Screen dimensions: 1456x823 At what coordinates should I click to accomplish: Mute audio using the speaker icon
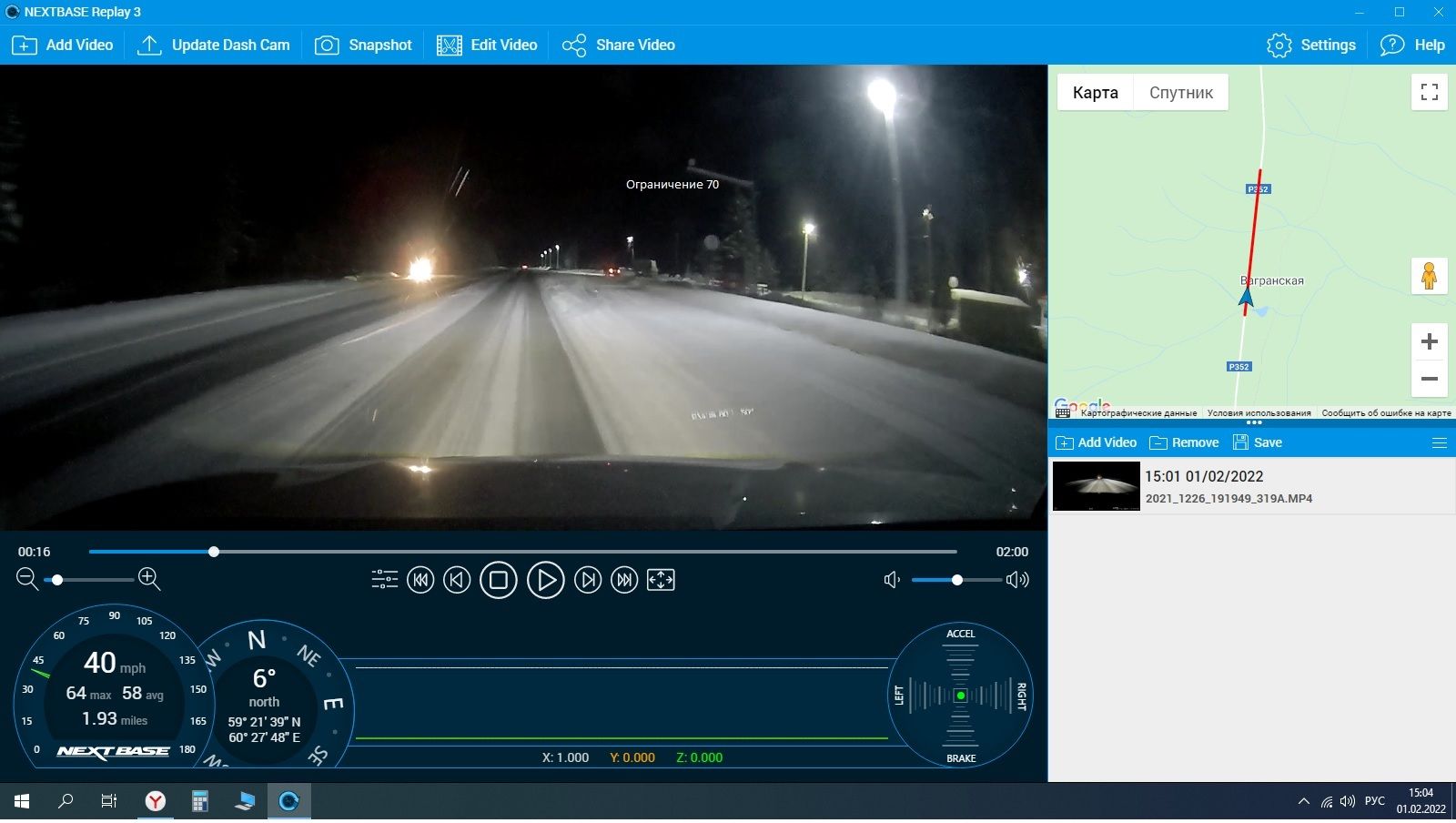[892, 580]
